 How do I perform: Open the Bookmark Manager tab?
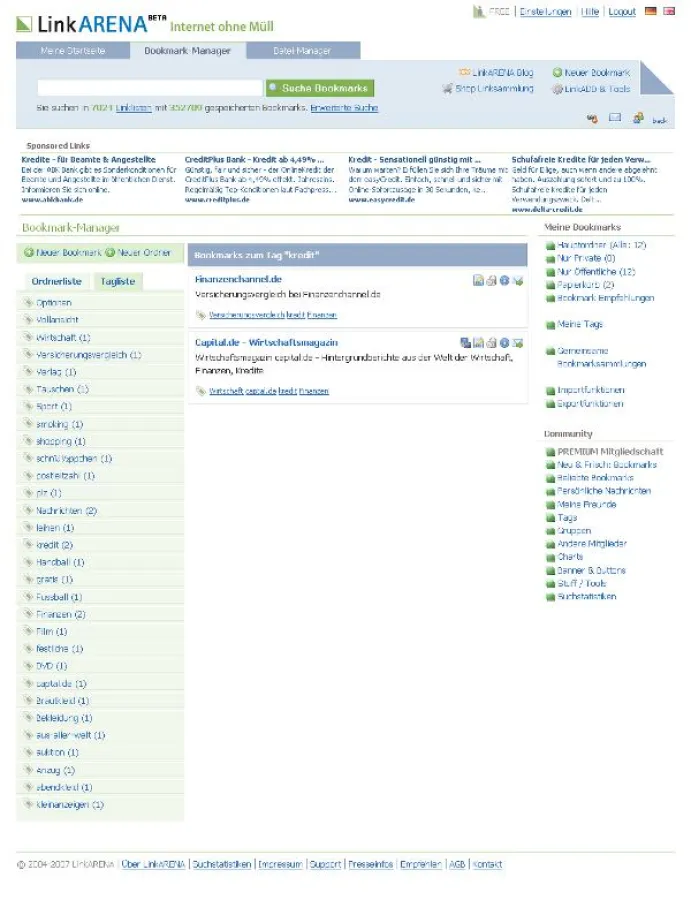coord(187,51)
